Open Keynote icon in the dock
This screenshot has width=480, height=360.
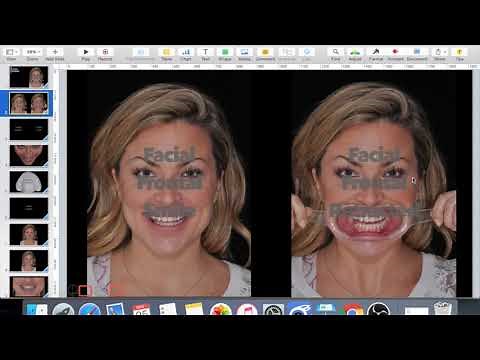(326, 310)
